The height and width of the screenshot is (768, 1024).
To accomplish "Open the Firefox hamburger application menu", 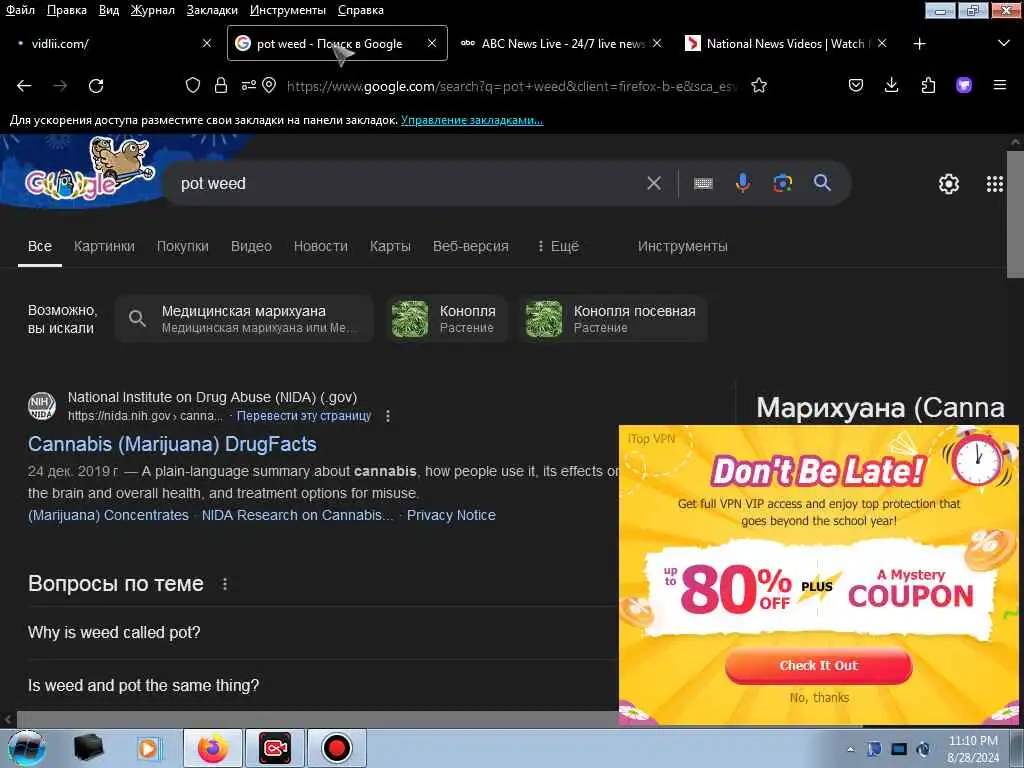I will tap(1000, 86).
